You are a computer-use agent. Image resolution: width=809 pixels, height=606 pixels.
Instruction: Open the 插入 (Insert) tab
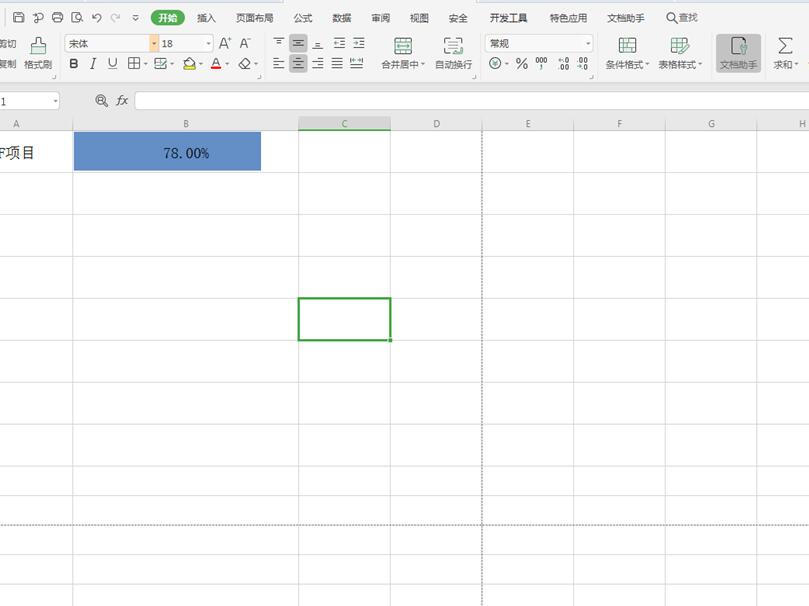pyautogui.click(x=206, y=18)
